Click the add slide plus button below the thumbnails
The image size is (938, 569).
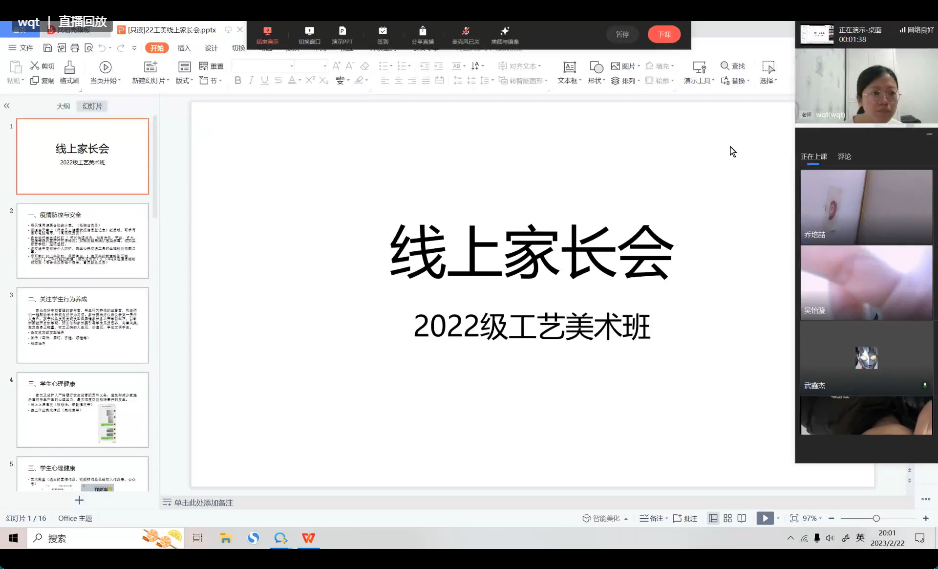79,500
